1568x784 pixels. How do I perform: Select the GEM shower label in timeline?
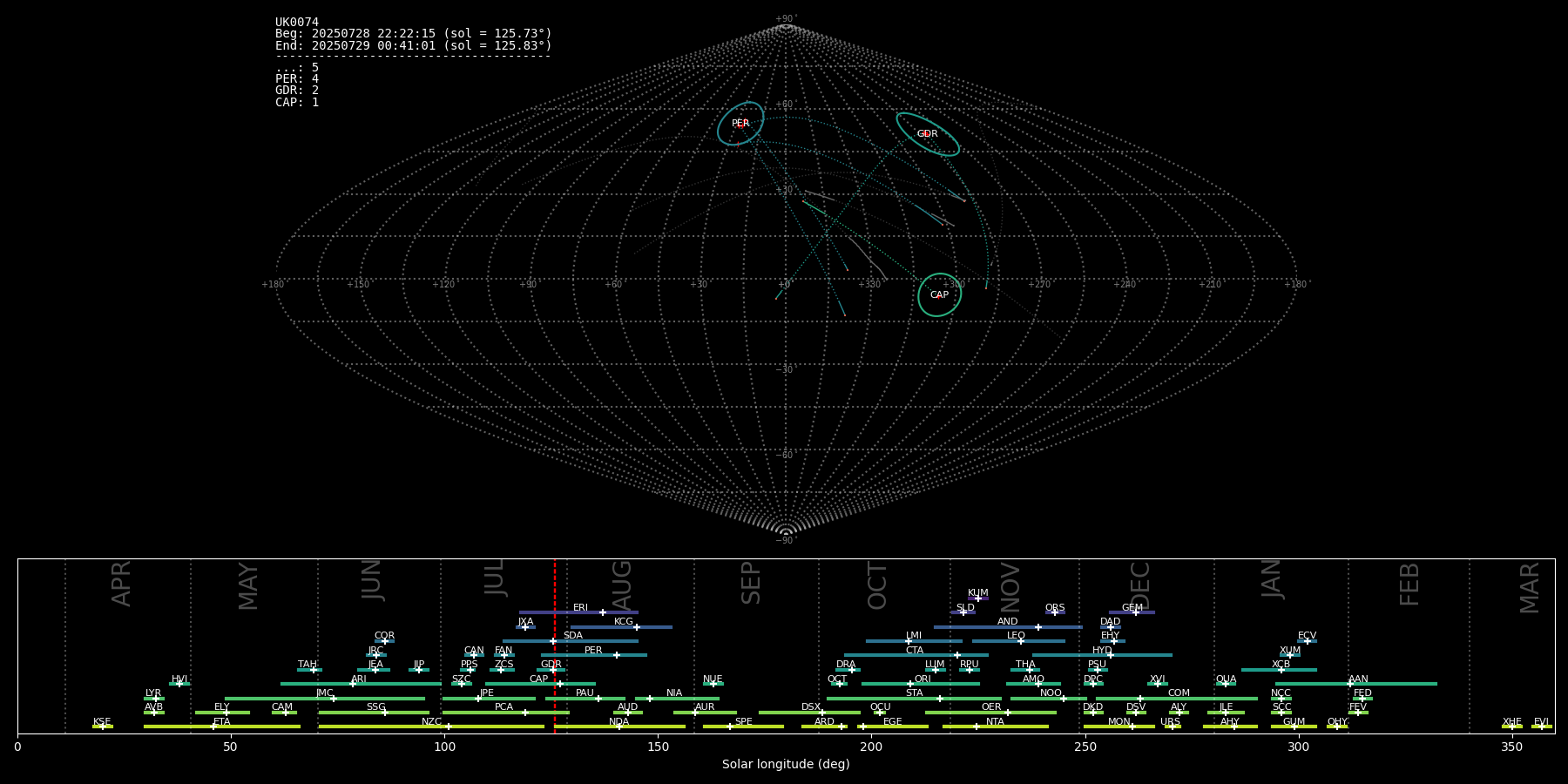tap(1132, 608)
